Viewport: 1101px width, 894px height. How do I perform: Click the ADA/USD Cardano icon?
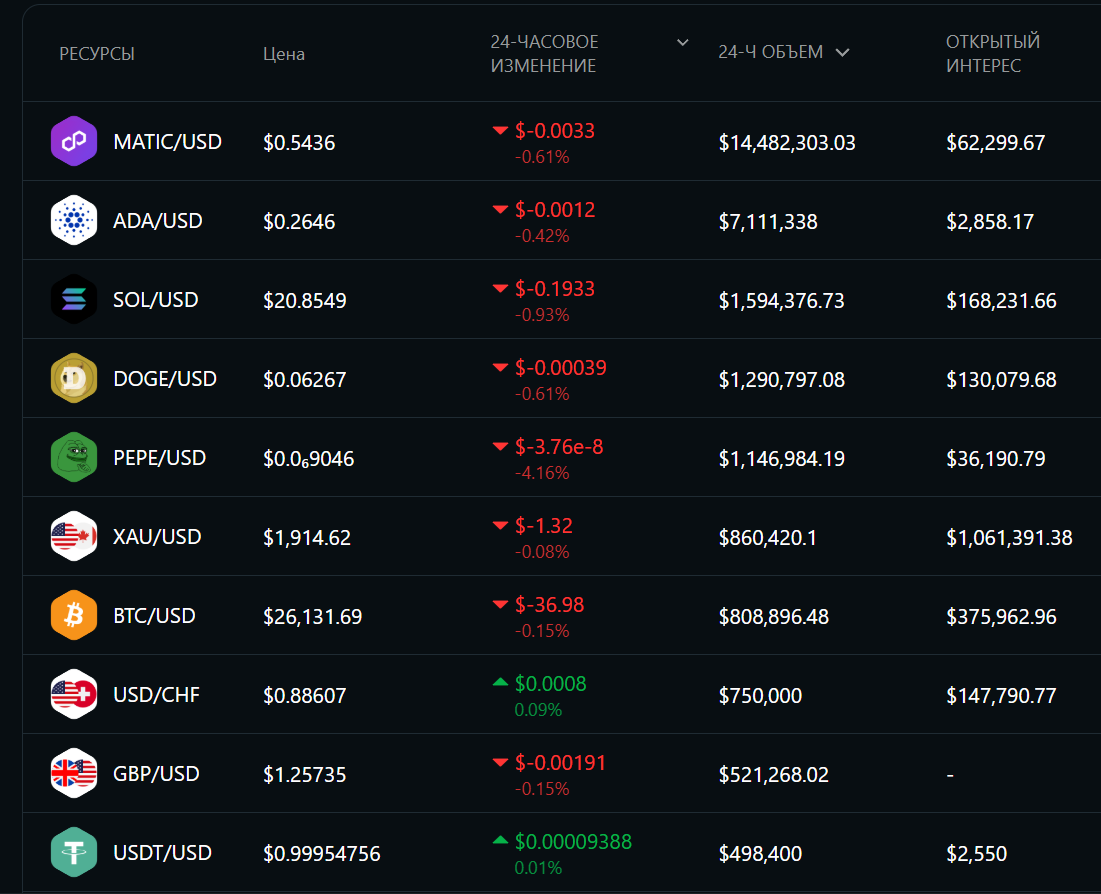pyautogui.click(x=74, y=221)
